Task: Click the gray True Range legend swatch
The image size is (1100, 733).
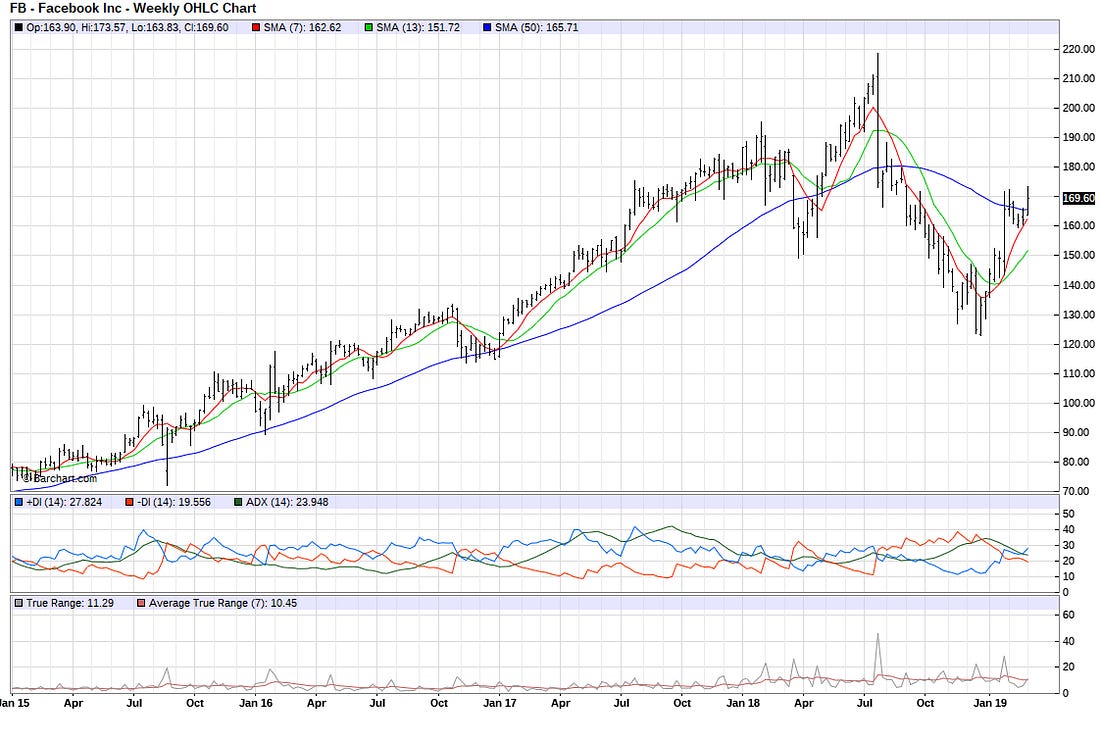Action: coord(19,603)
